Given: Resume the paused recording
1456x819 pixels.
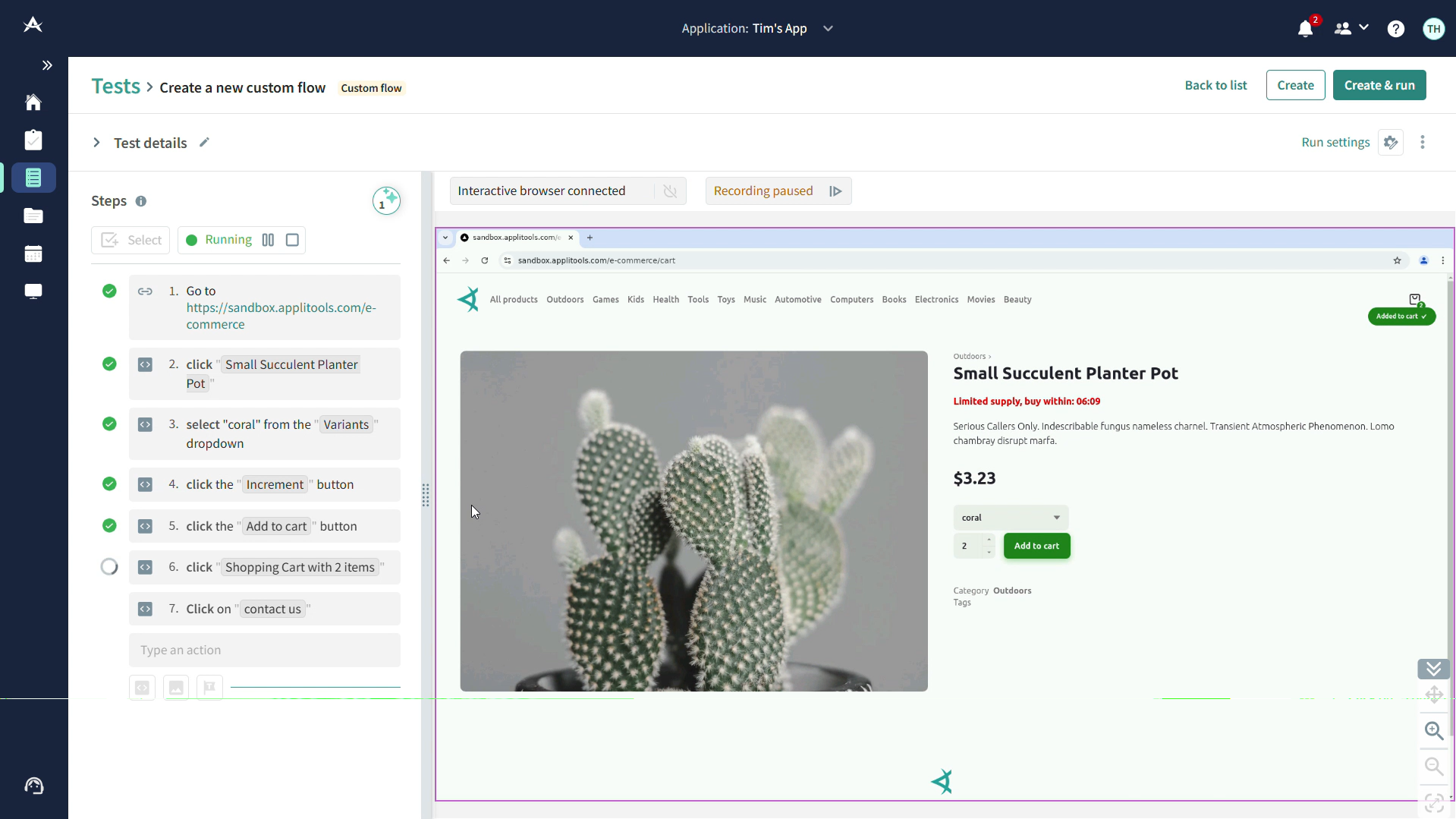Looking at the screenshot, I should point(835,191).
